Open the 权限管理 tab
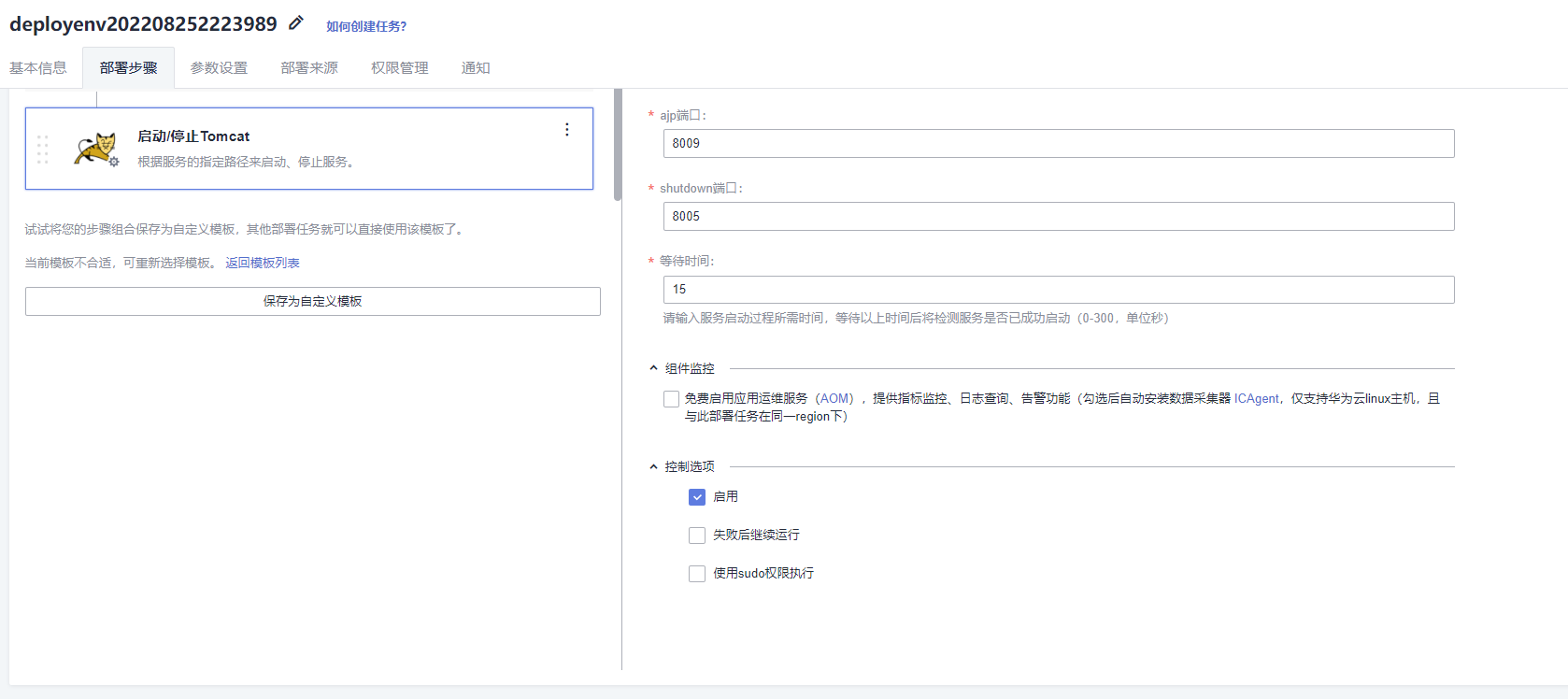The image size is (1568, 700). point(400,68)
